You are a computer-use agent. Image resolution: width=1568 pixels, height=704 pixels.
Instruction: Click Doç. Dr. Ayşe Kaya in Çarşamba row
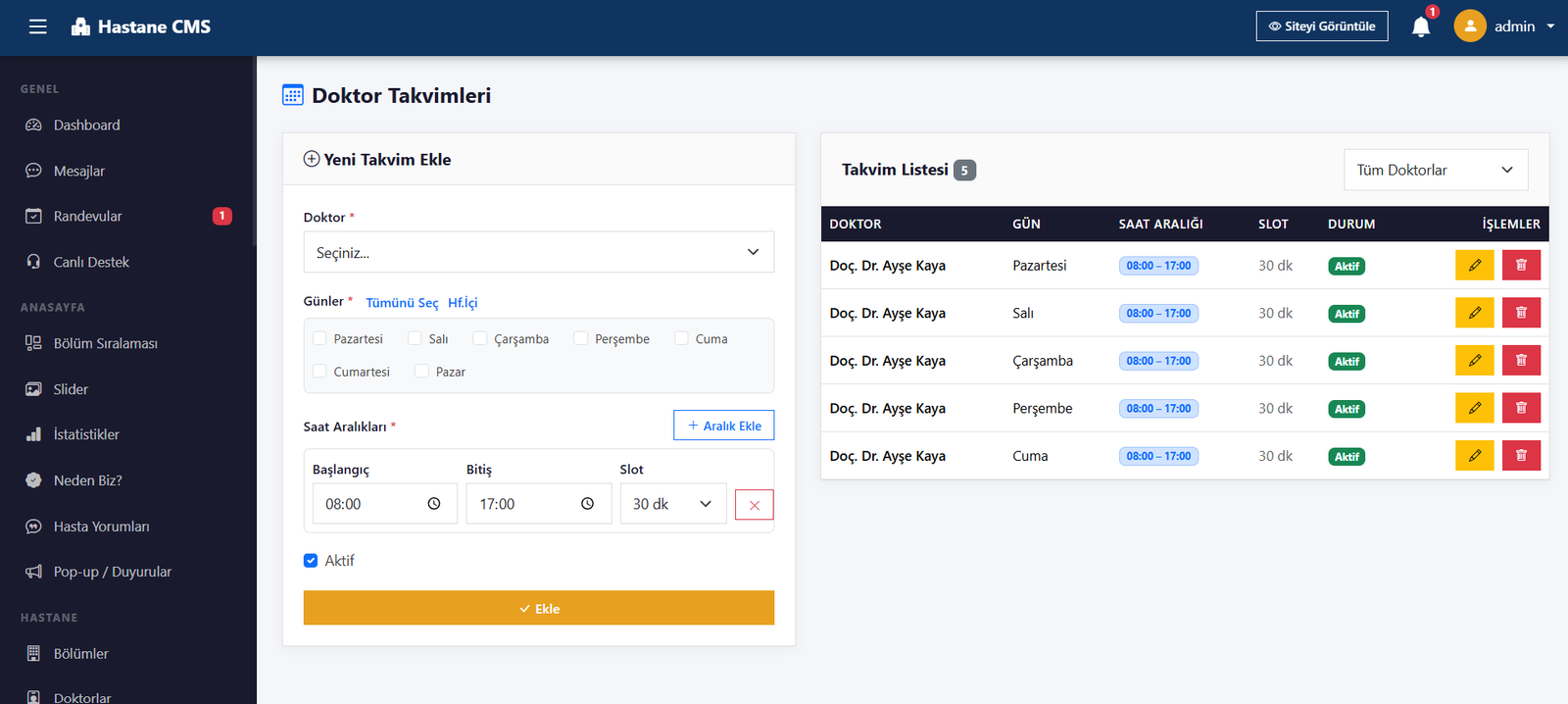coord(887,361)
